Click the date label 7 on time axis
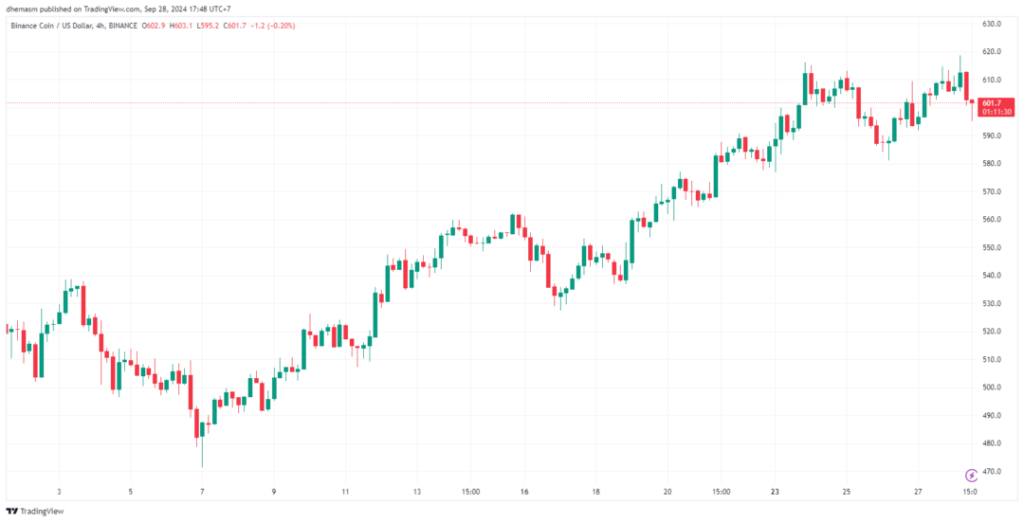Image resolution: width=1024 pixels, height=522 pixels. [x=202, y=492]
